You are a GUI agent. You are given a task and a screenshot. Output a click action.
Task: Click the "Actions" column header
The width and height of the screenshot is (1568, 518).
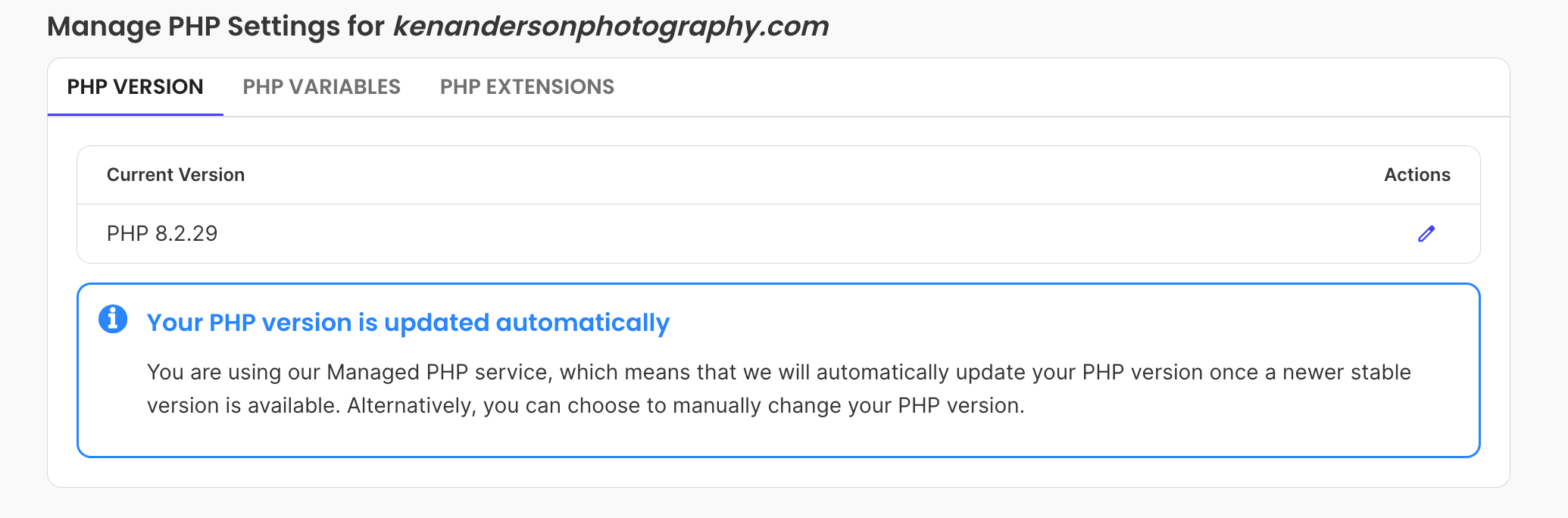coord(1417,175)
